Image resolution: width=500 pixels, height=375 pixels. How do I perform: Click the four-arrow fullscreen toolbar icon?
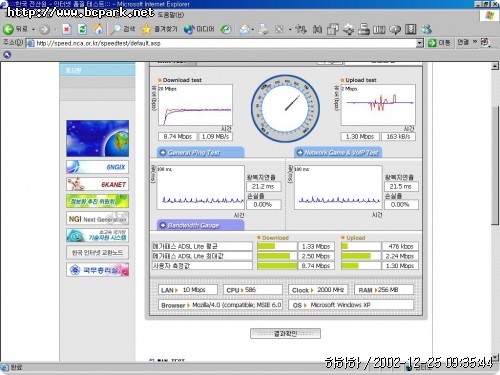348,29
